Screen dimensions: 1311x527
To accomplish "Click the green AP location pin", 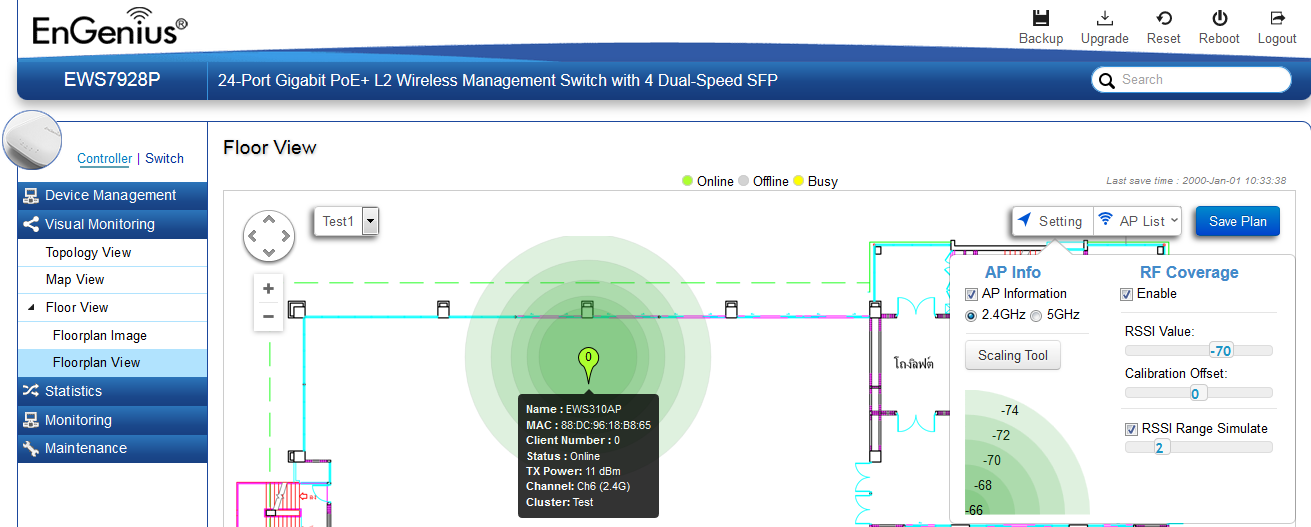I will (x=588, y=365).
